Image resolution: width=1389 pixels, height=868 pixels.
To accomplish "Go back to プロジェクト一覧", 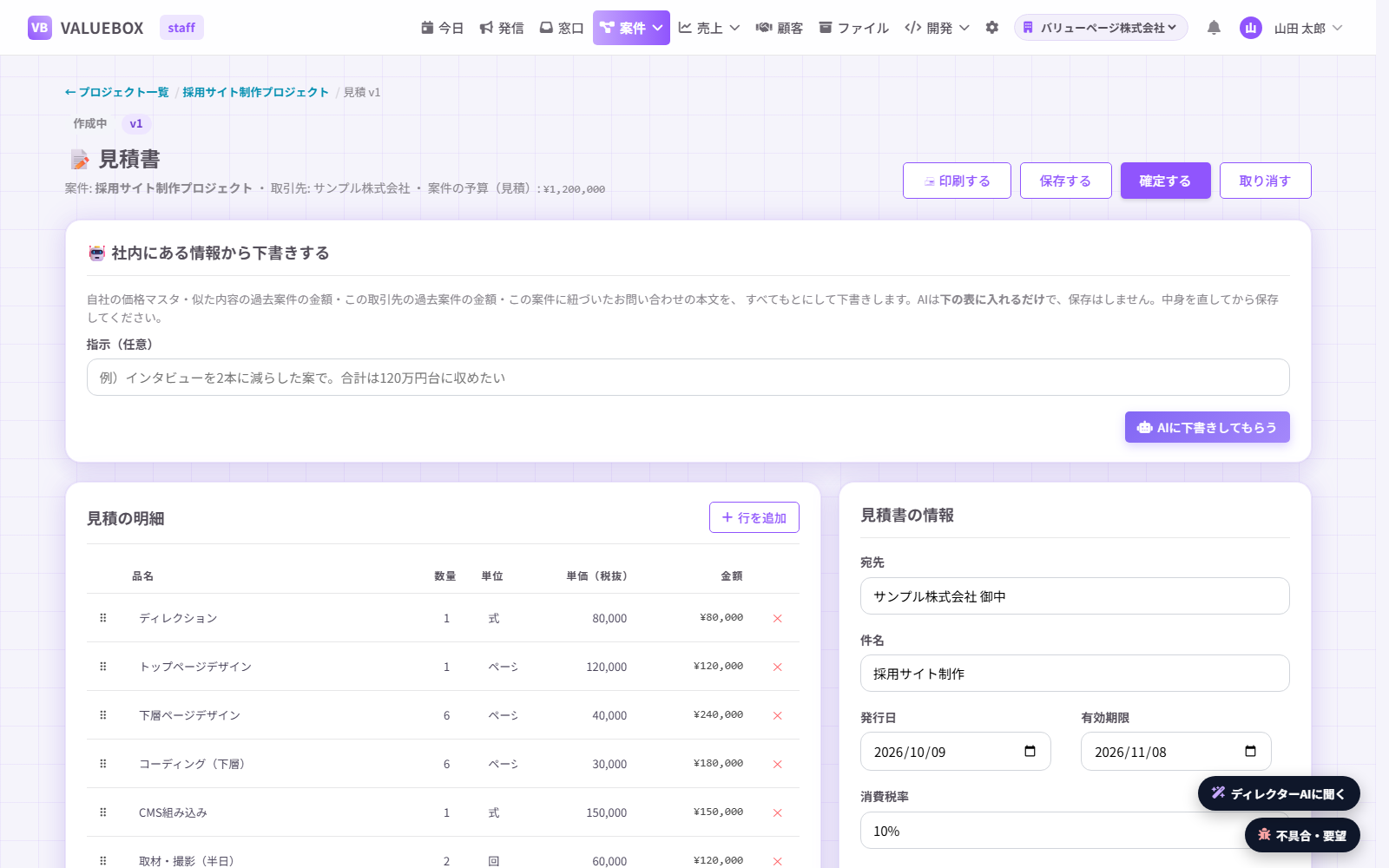I will (x=117, y=92).
